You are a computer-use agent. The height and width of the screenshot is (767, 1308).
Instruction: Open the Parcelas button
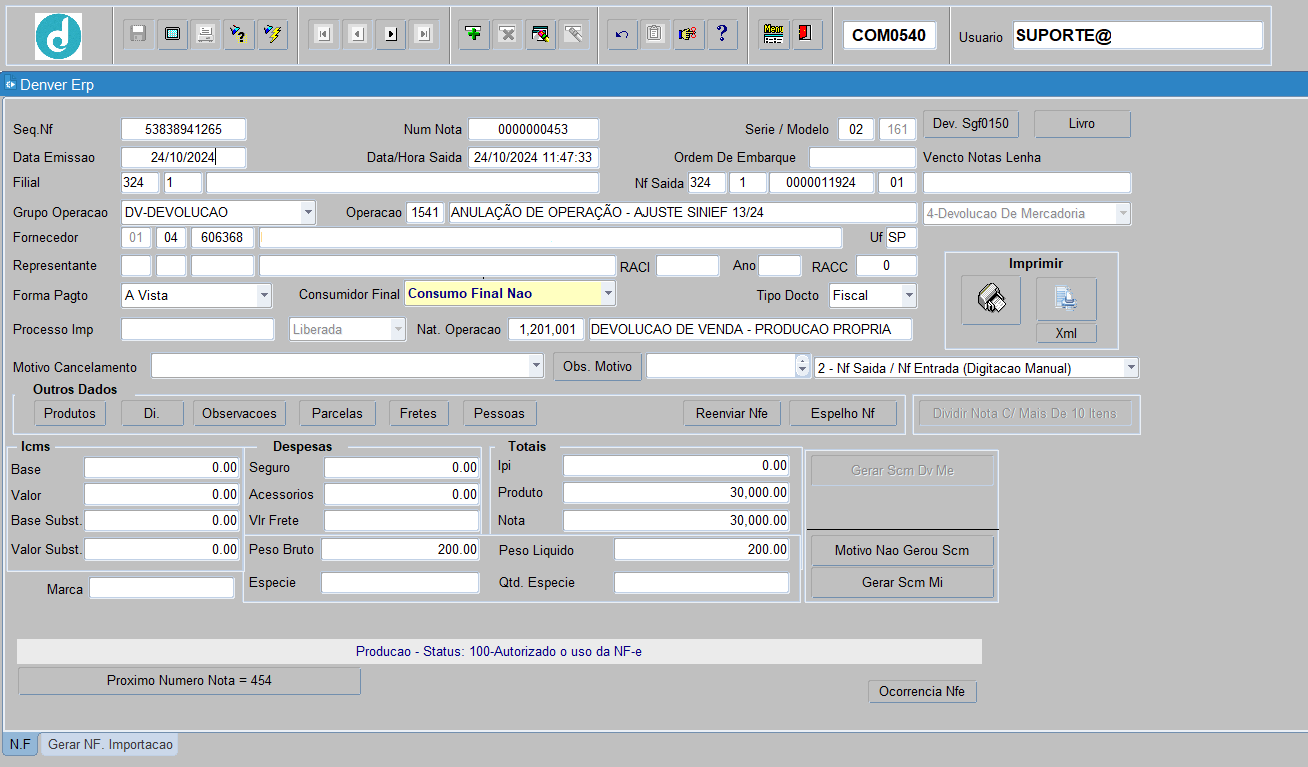point(337,413)
